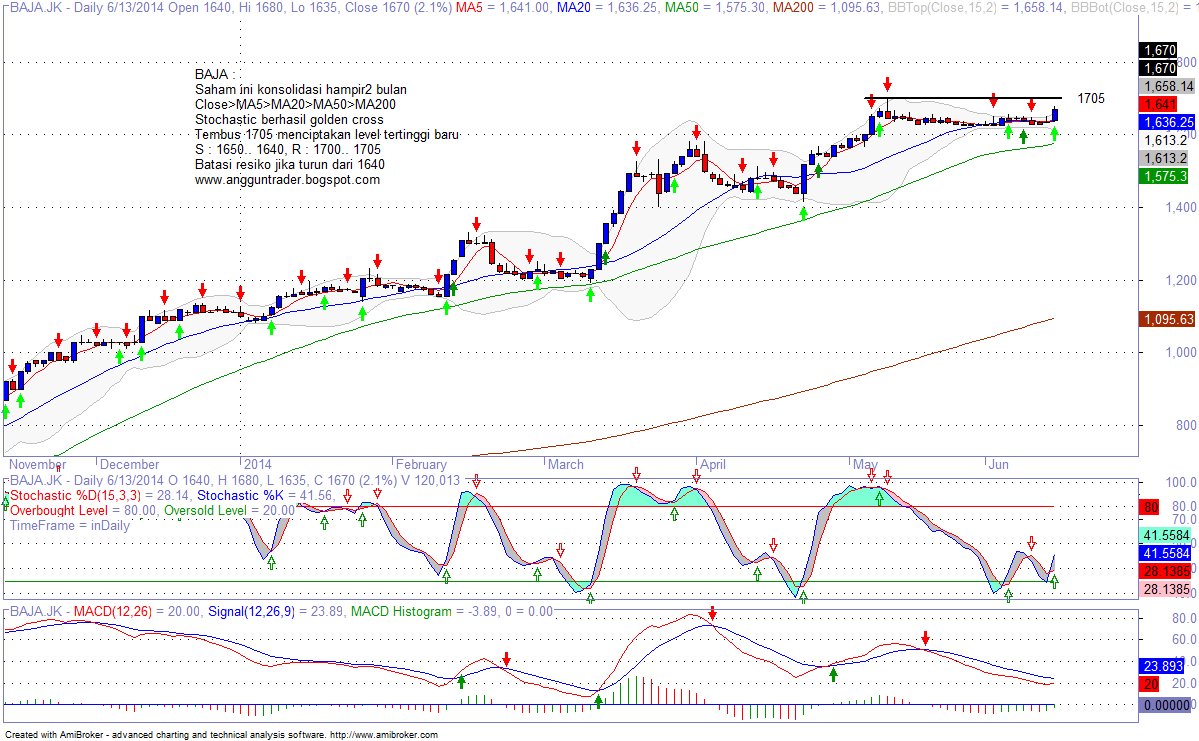
Task: Click the March date axis label
Action: coord(566,464)
